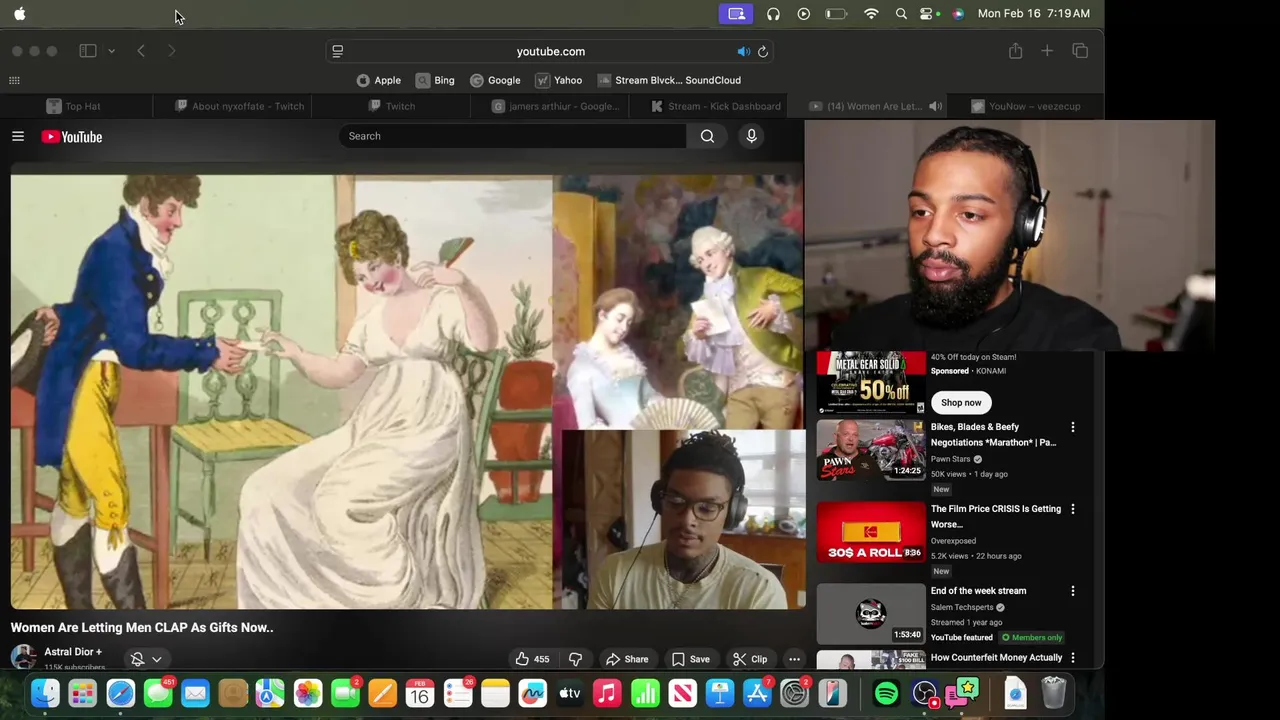Open a new Safari tab
The width and height of the screenshot is (1280, 720).
pyautogui.click(x=1047, y=51)
